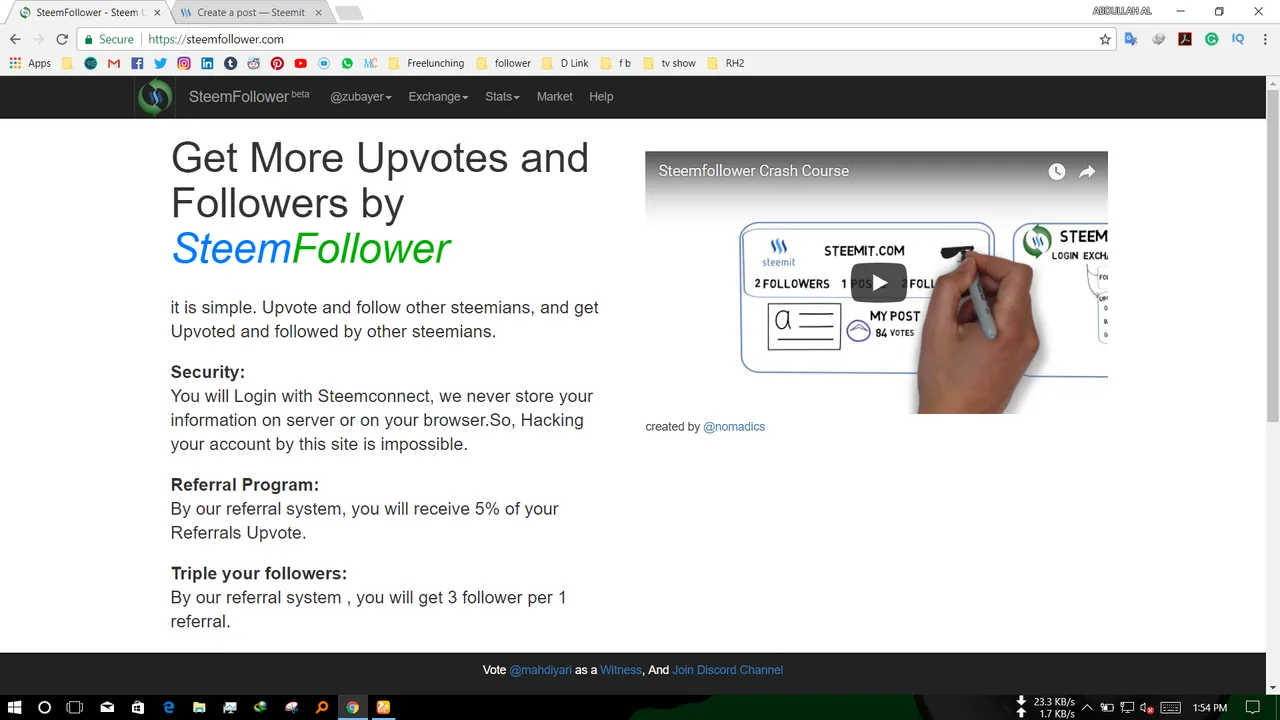Go back using the browser back arrow
The image size is (1280, 720).
(15, 39)
